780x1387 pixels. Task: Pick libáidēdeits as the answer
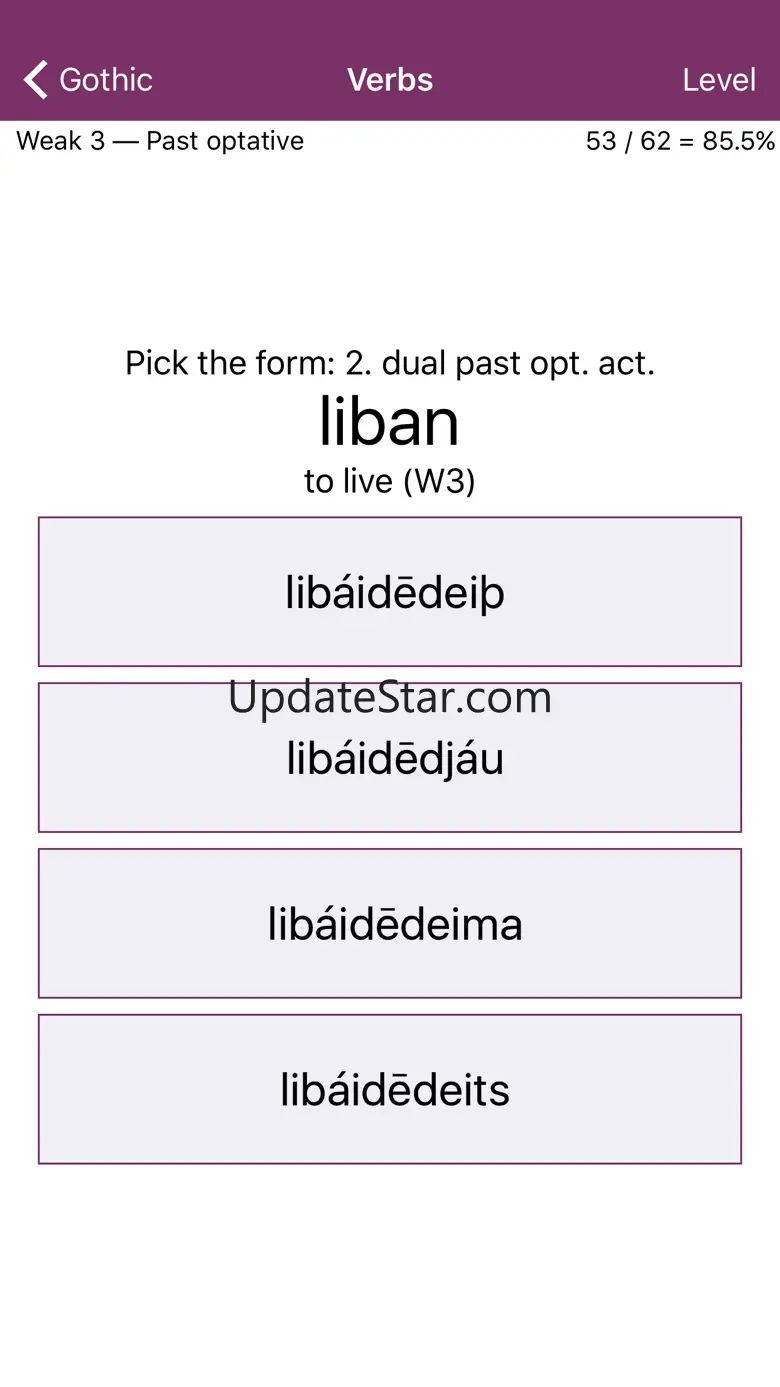pos(390,1089)
